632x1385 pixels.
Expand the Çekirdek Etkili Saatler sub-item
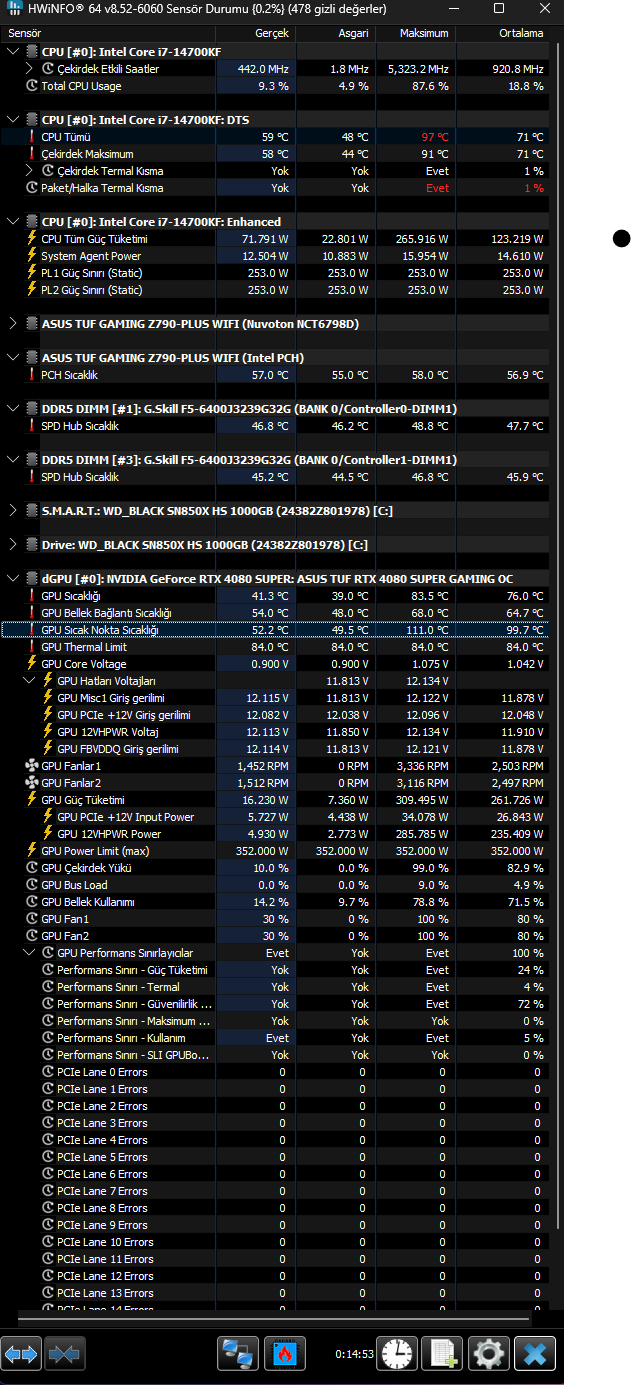pyautogui.click(x=28, y=69)
